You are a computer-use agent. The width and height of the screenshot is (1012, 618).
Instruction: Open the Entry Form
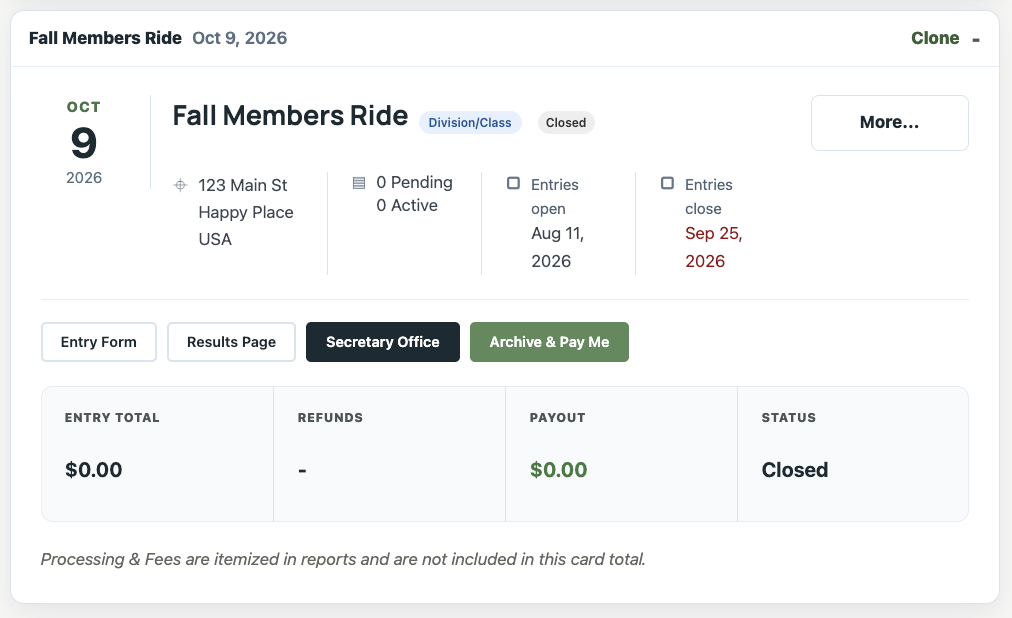pos(99,342)
